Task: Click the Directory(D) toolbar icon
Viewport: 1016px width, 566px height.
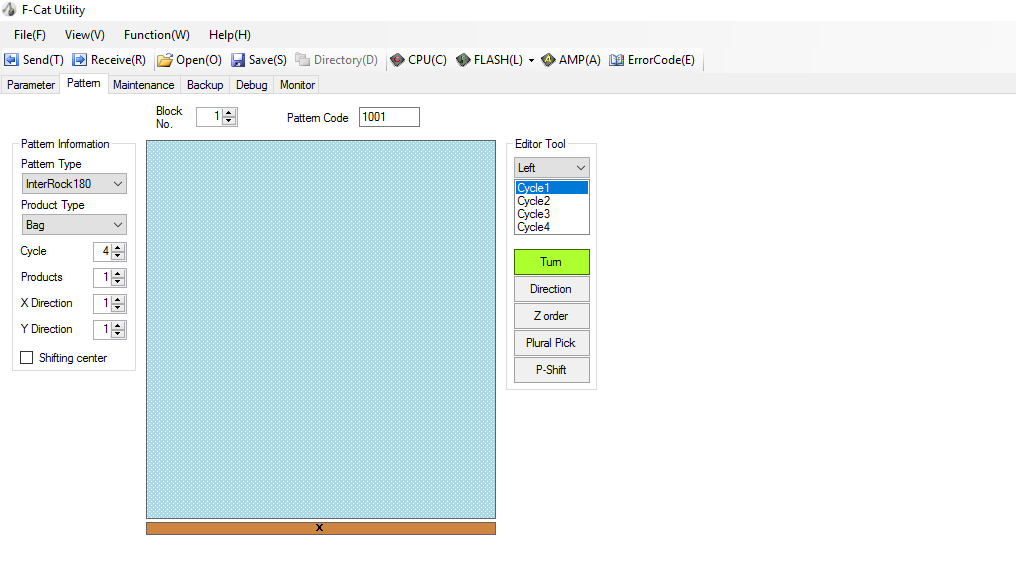Action: click(x=303, y=60)
